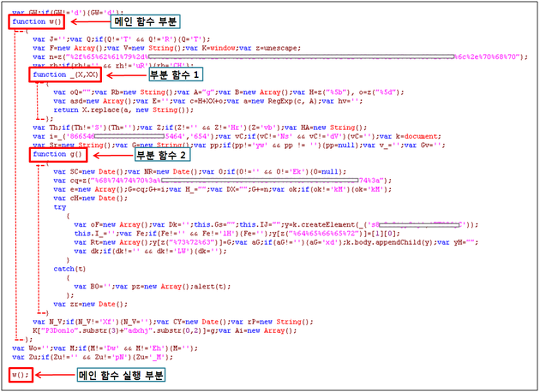
Task: Click the "catch(t)" statement
Action: [x=70, y=269]
